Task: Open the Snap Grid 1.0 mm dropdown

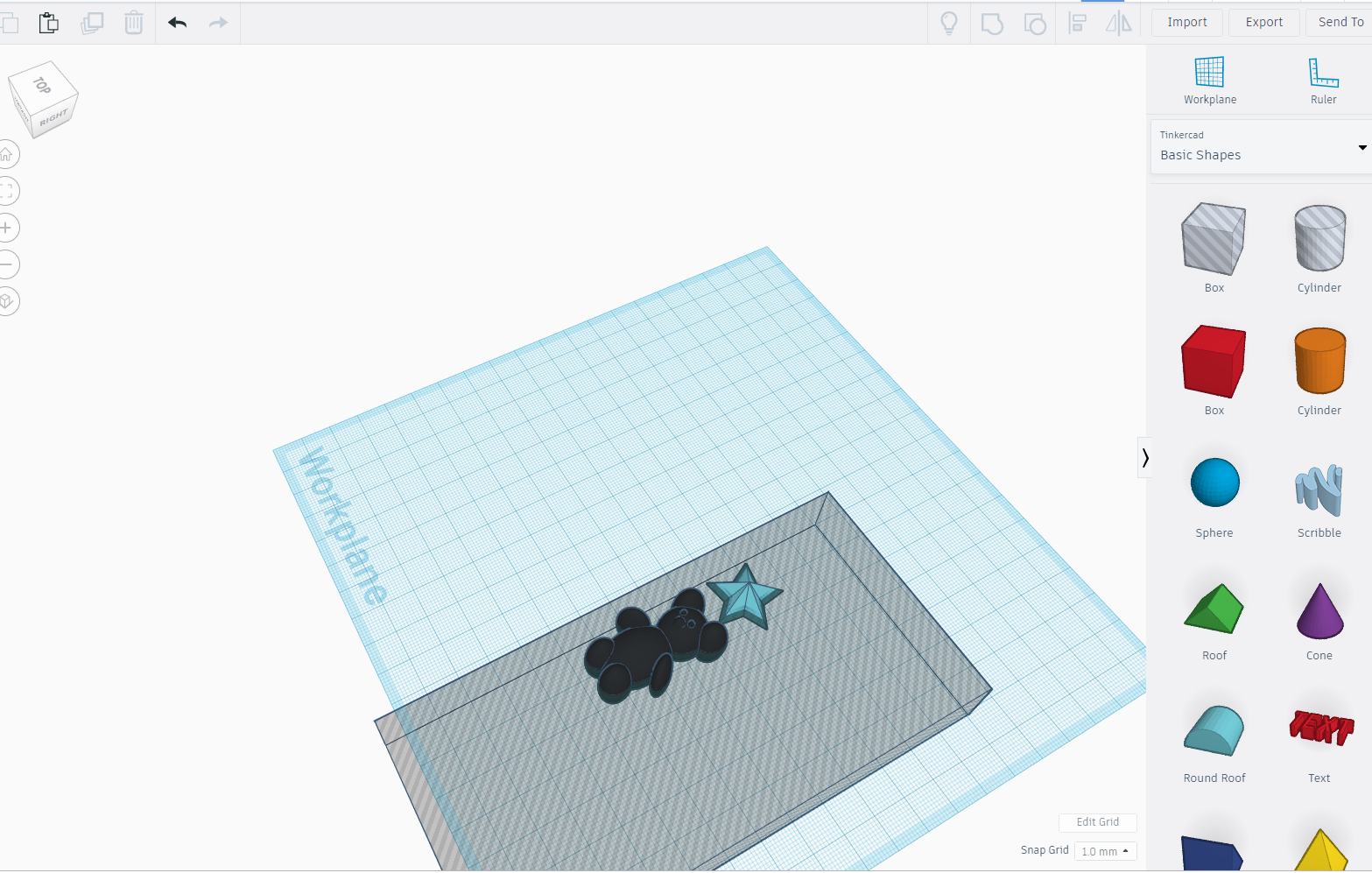Action: [x=1105, y=851]
